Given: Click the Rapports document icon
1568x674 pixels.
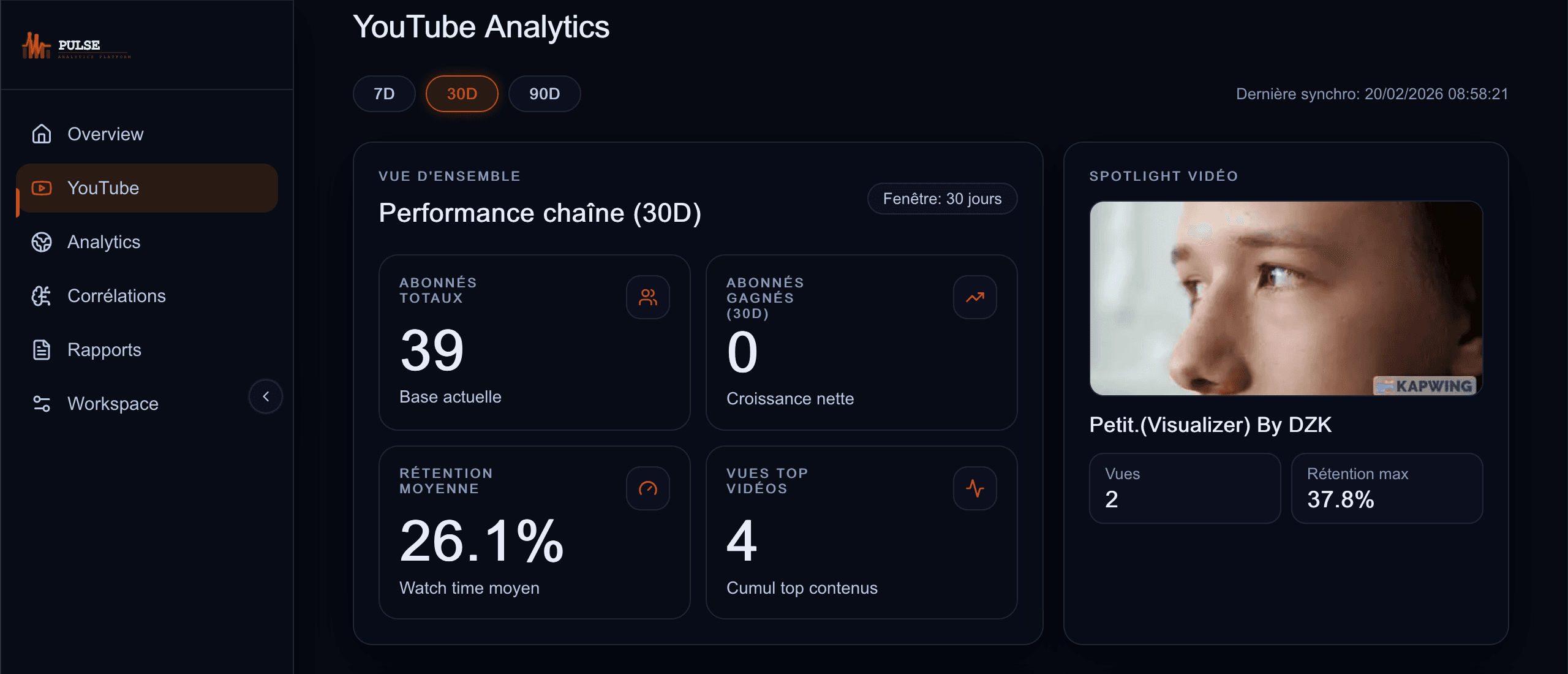Looking at the screenshot, I should [42, 350].
